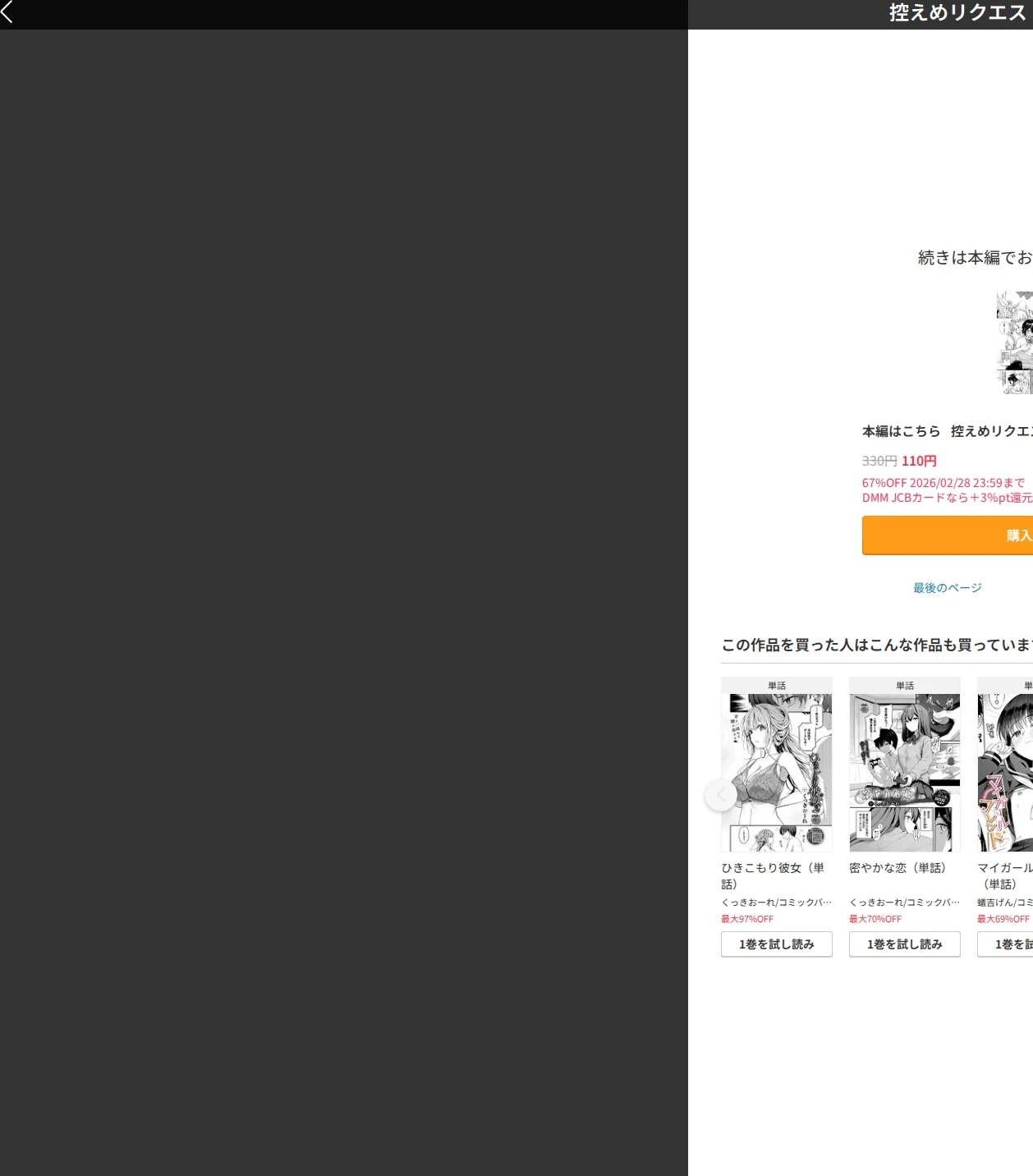
Task: Open the 密やかな恋（単話） title link
Action: (898, 868)
